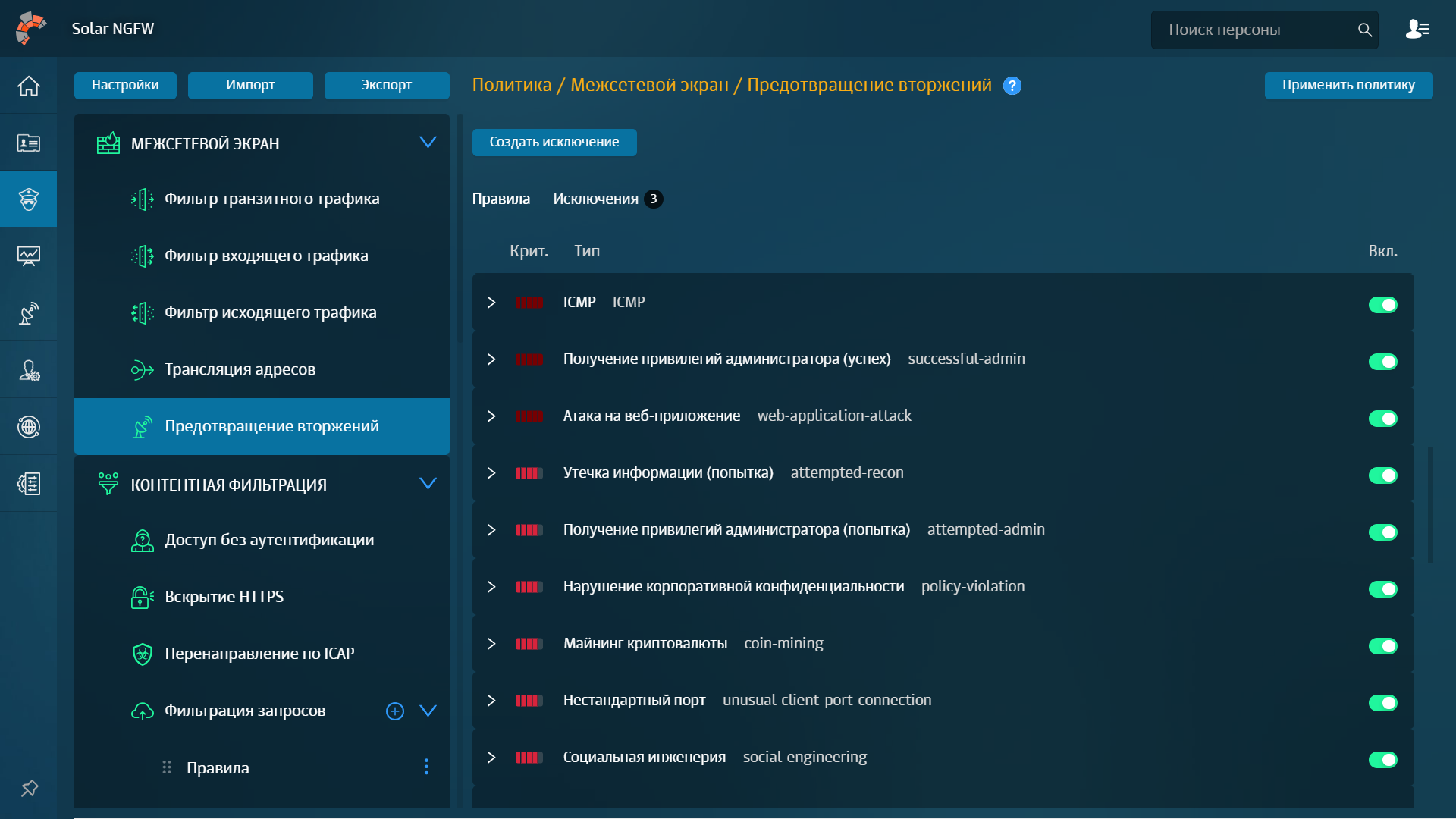Viewport: 1456px width, 819px height.
Task: Disable the ICMP rule toggle
Action: coord(1382,305)
